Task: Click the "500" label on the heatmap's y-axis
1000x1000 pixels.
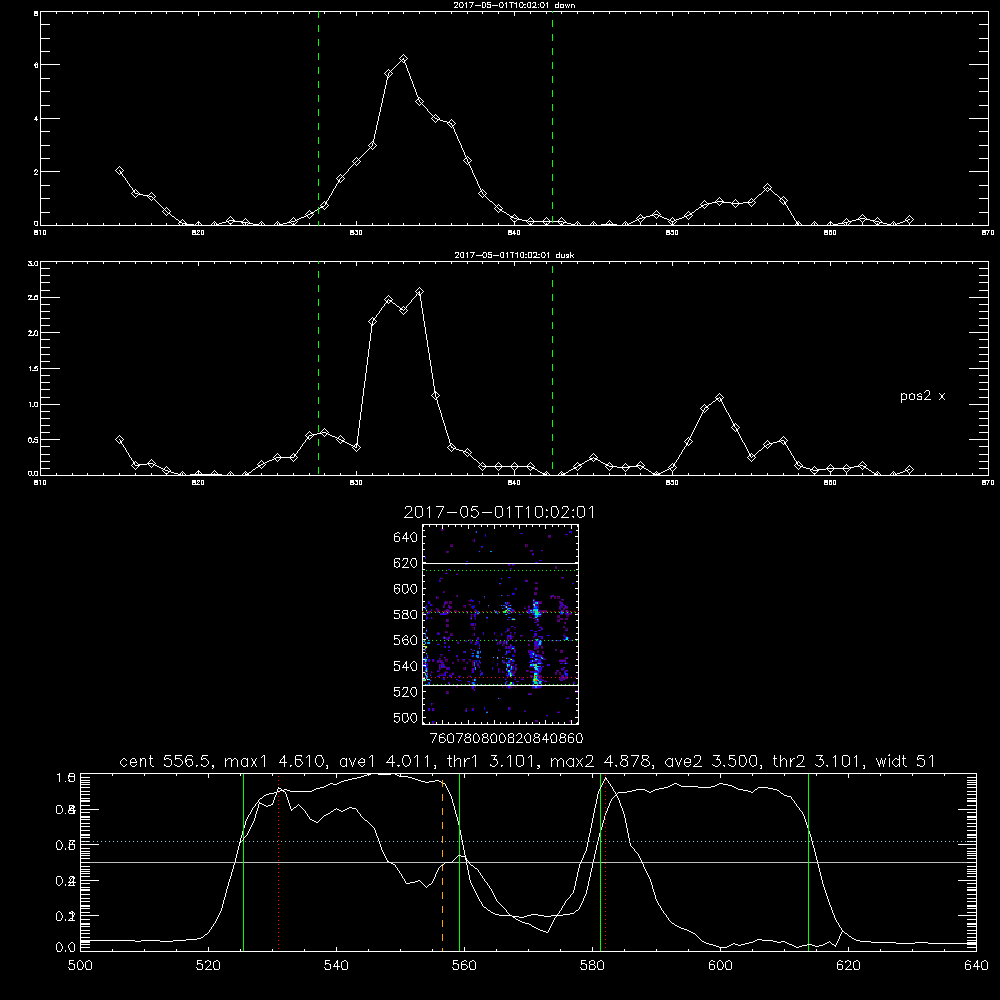Action: [x=406, y=718]
